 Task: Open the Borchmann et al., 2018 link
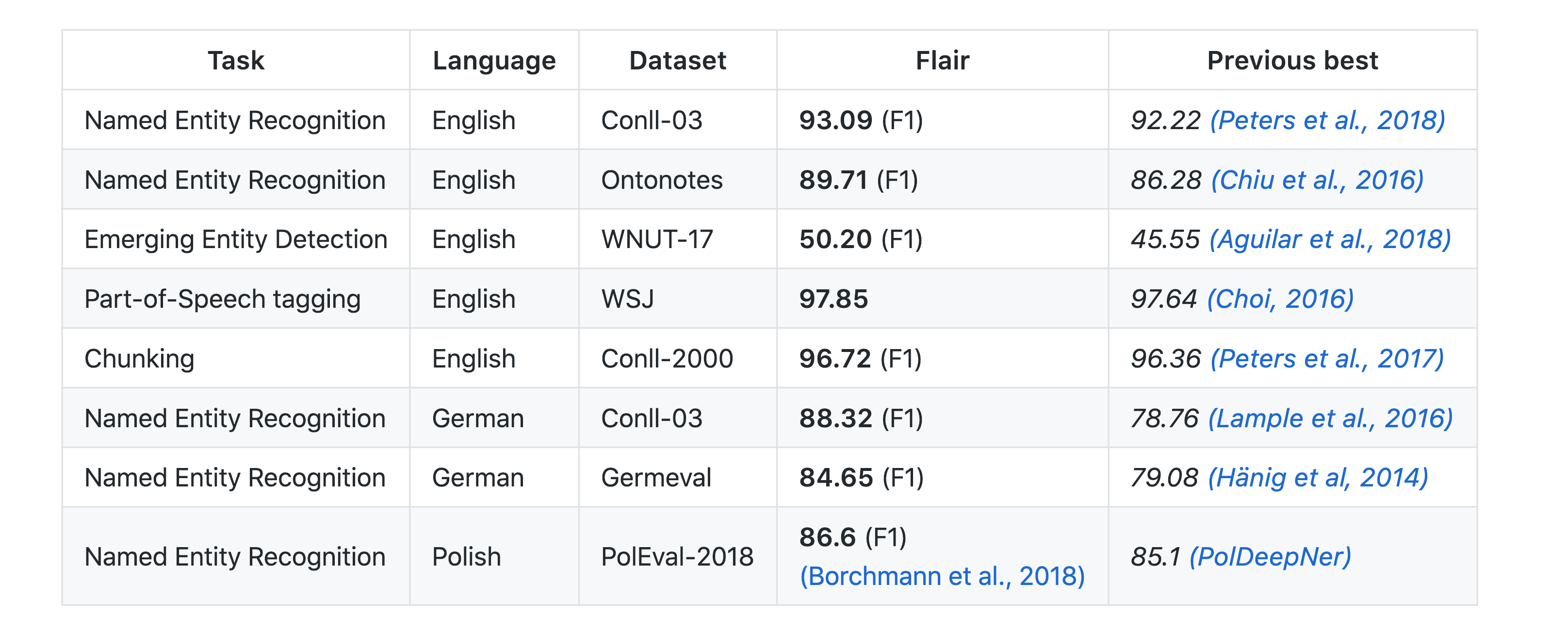coord(942,576)
